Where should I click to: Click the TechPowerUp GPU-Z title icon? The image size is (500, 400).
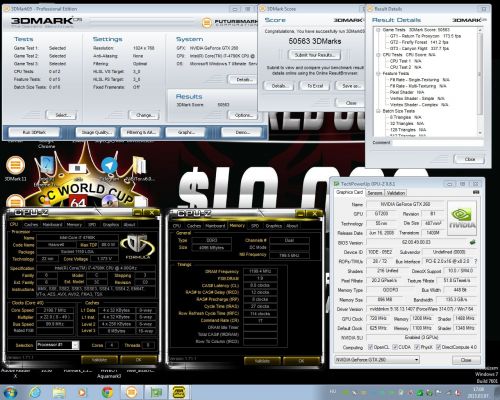tap(336, 184)
